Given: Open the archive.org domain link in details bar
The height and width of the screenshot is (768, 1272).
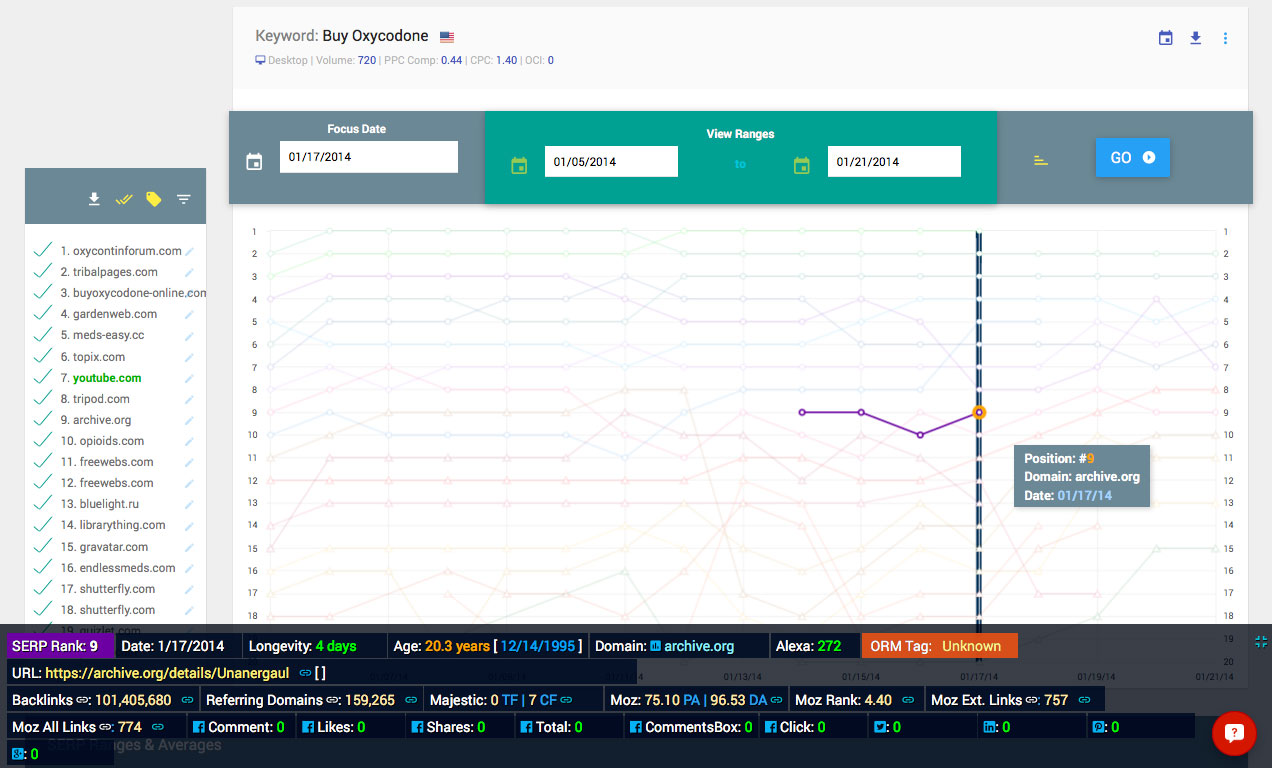Looking at the screenshot, I should [x=699, y=646].
